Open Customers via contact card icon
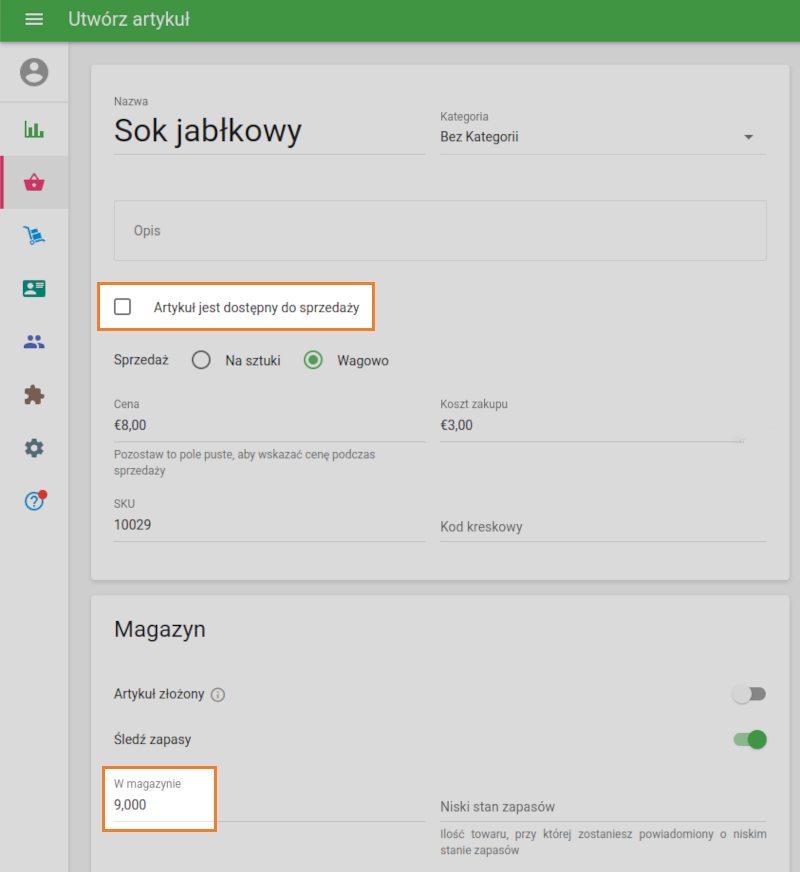This screenshot has width=800, height=872. pyautogui.click(x=35, y=288)
